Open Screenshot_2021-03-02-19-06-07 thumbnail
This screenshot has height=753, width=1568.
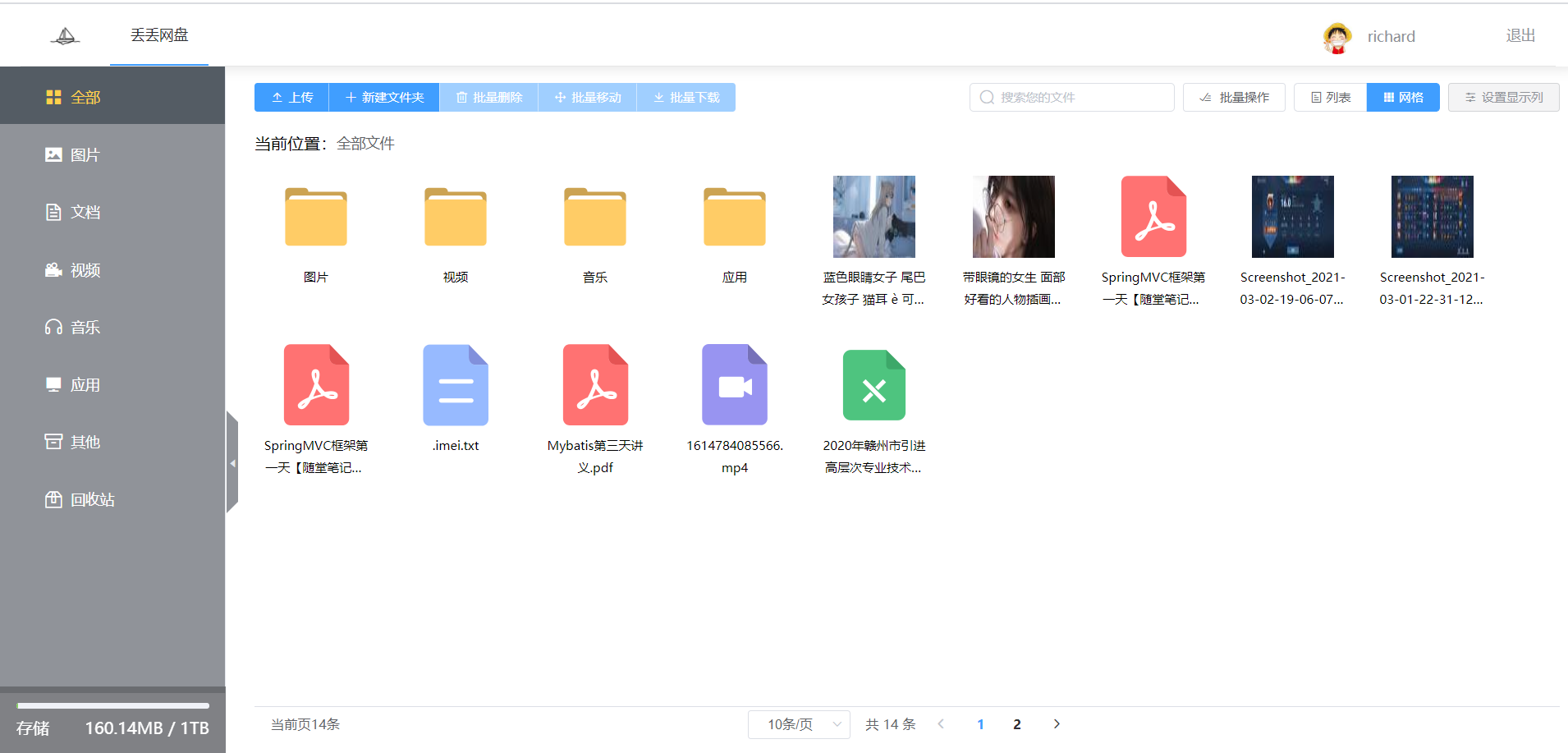[x=1293, y=217]
